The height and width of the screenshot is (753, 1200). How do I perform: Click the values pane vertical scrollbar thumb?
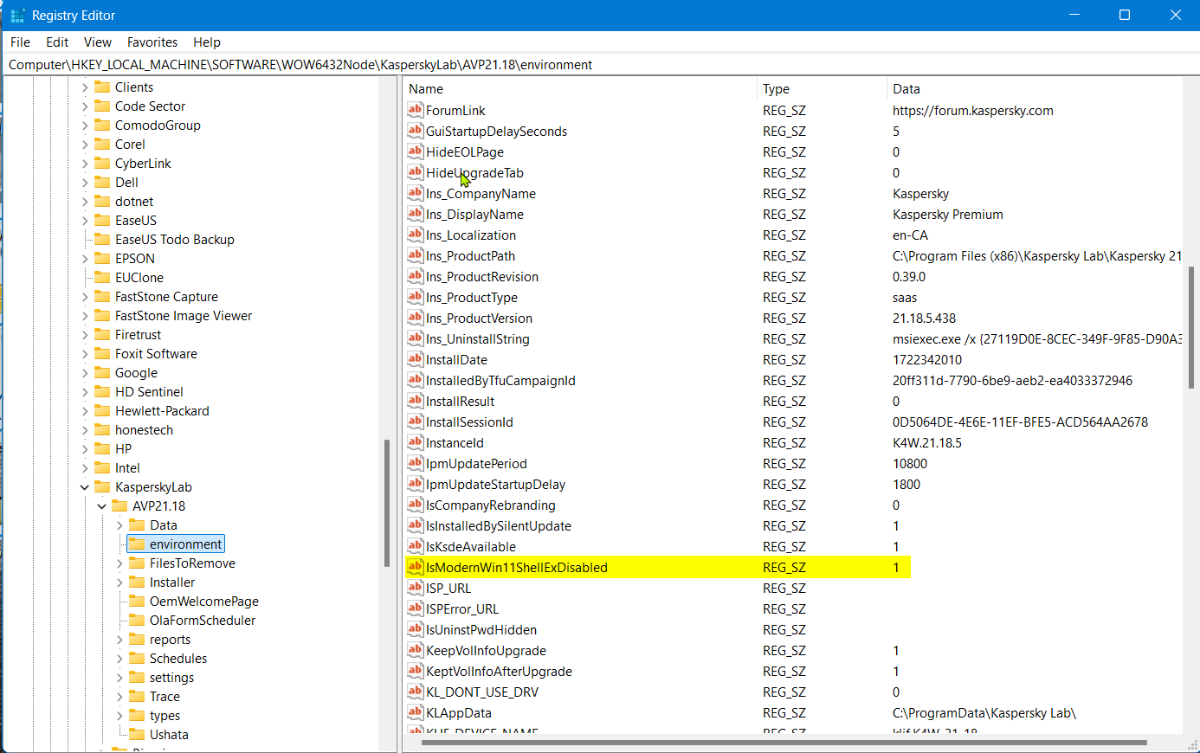pos(1190,326)
